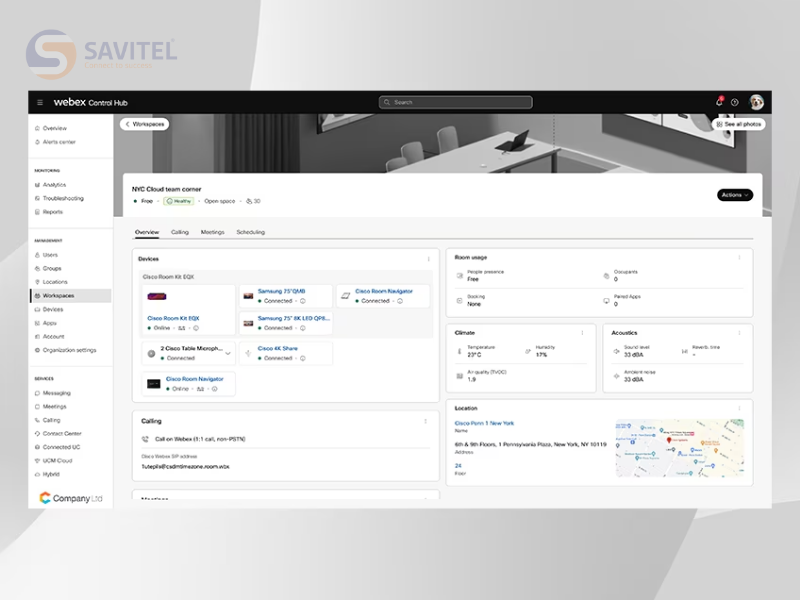Screen dimensions: 800x600
Task: Click the Air quality TVOC icon
Action: click(x=460, y=376)
